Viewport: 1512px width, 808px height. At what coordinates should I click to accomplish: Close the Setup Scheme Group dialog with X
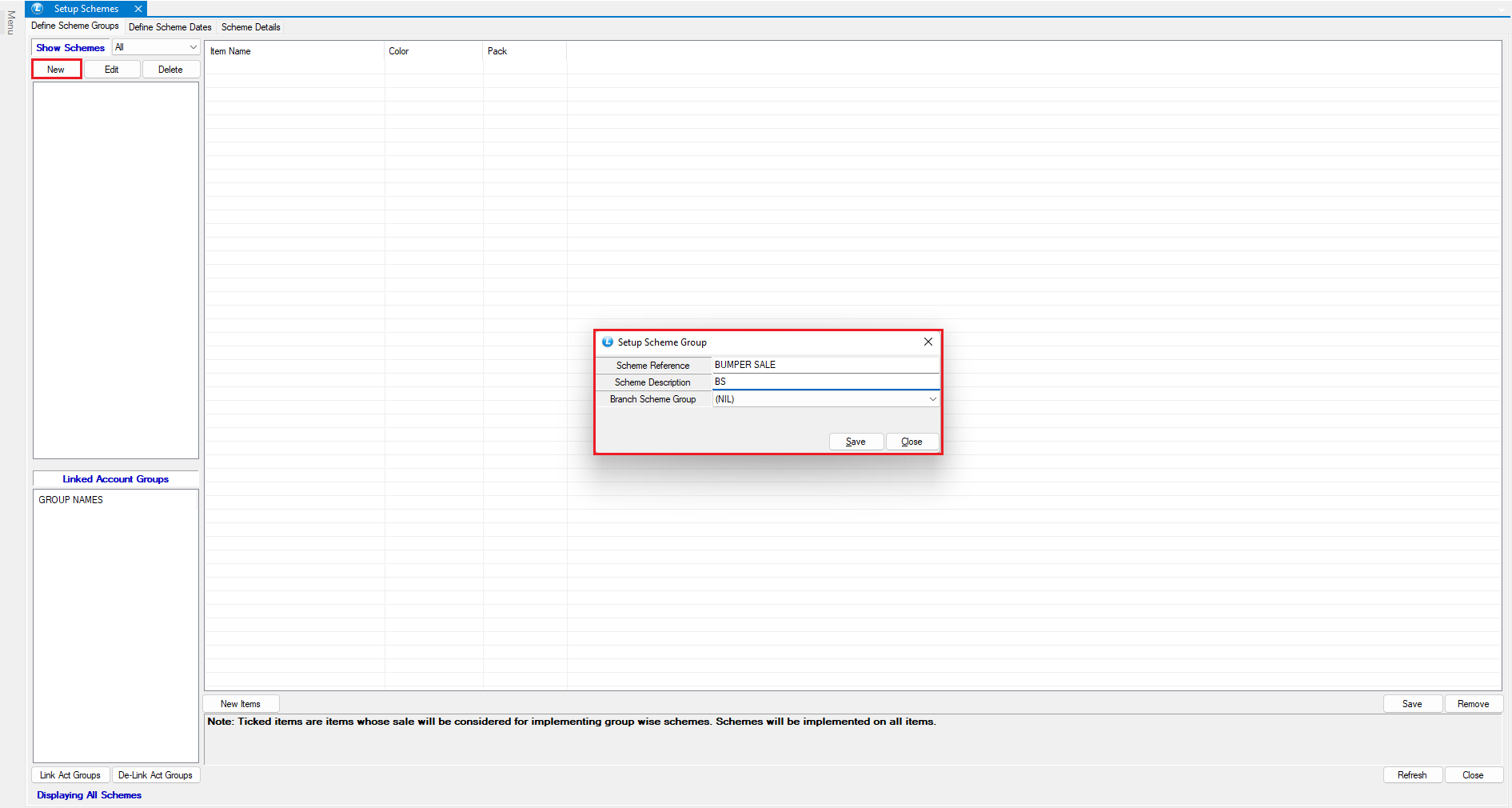click(928, 342)
